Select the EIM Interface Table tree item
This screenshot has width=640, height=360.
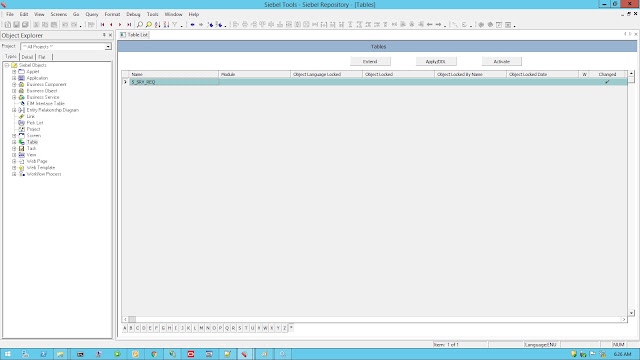pyautogui.click(x=46, y=104)
